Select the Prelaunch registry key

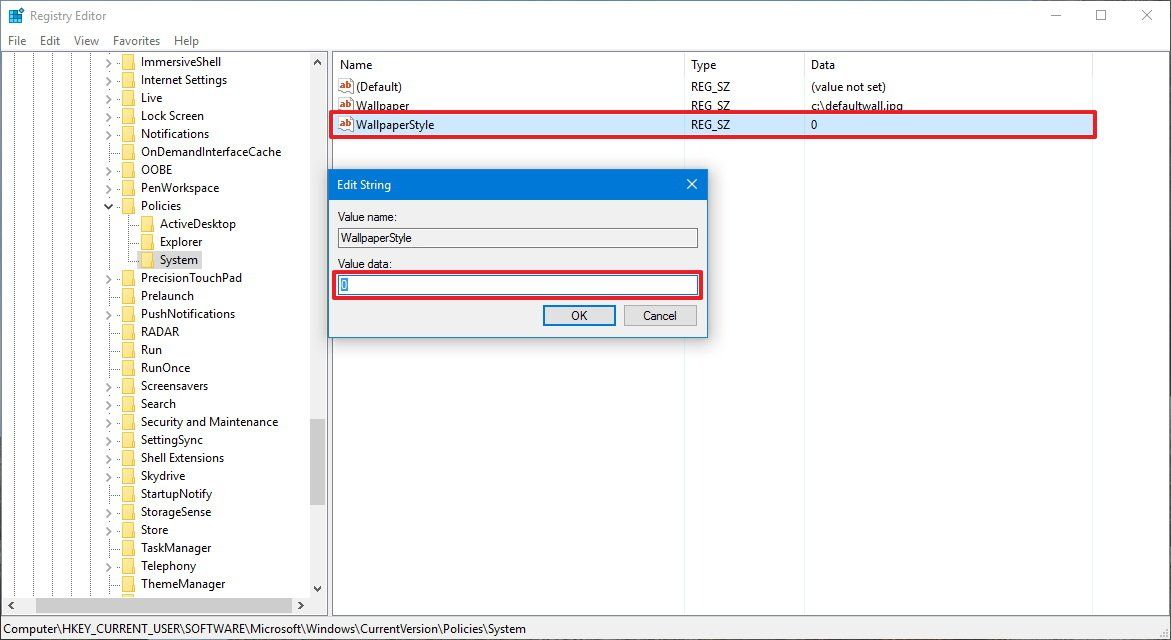tap(166, 295)
